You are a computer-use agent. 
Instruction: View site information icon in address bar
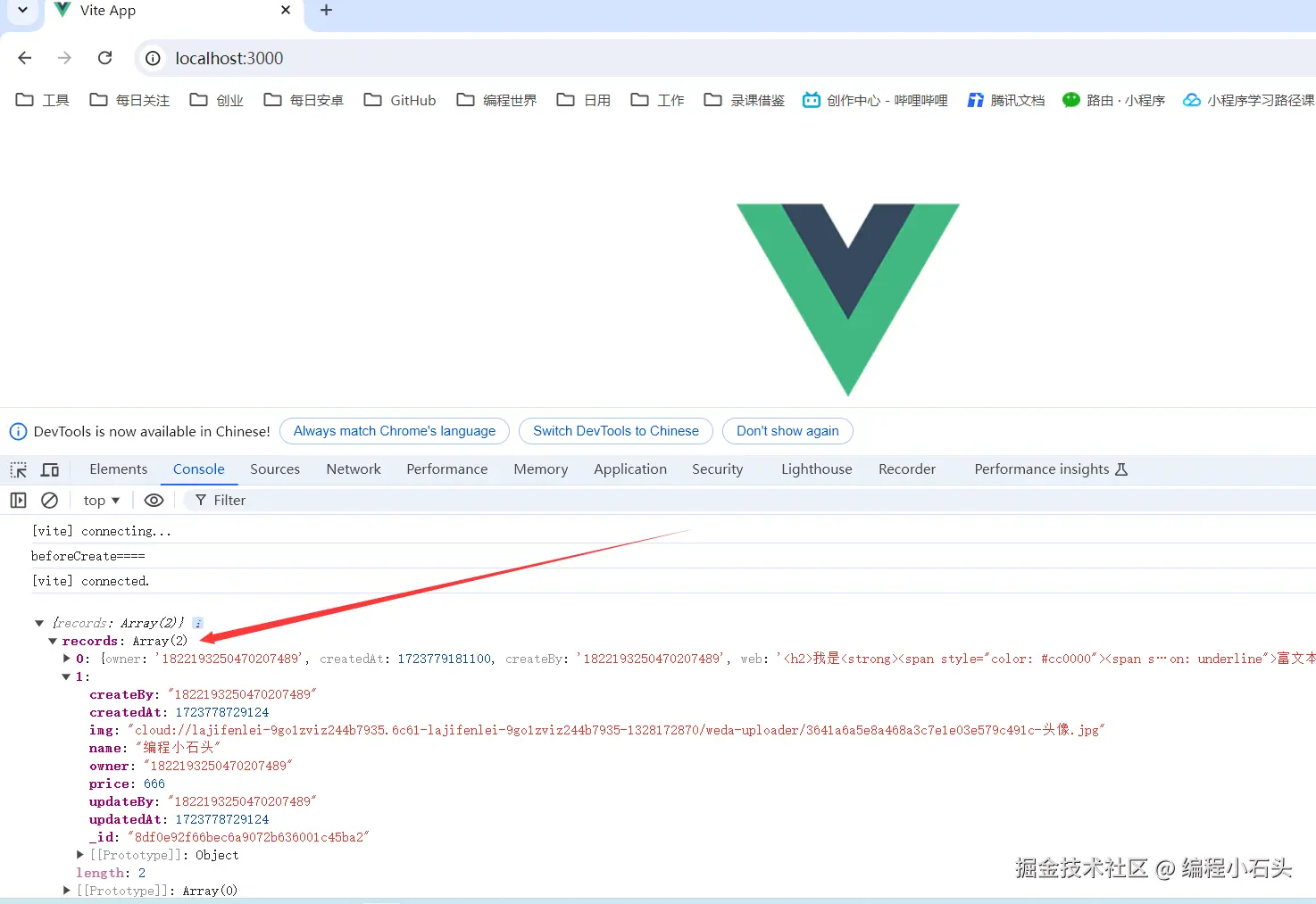tap(154, 58)
